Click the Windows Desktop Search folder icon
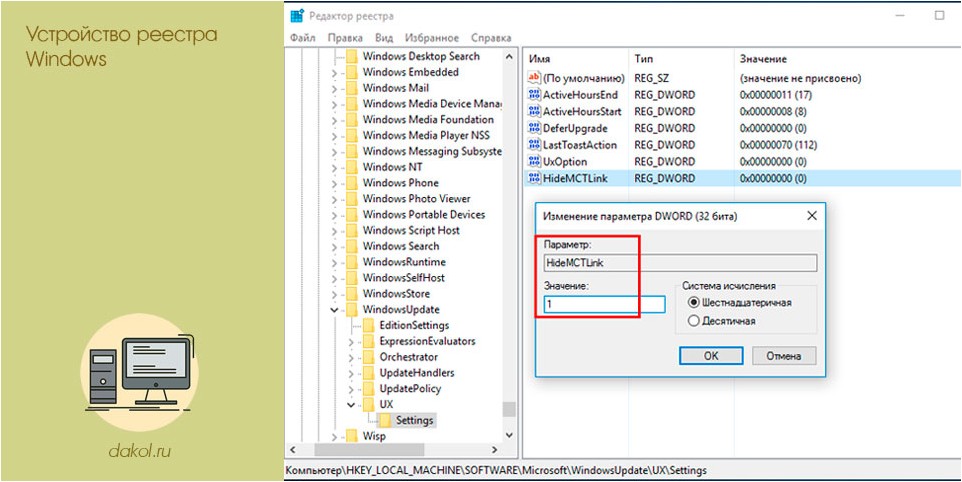 pyautogui.click(x=352, y=56)
